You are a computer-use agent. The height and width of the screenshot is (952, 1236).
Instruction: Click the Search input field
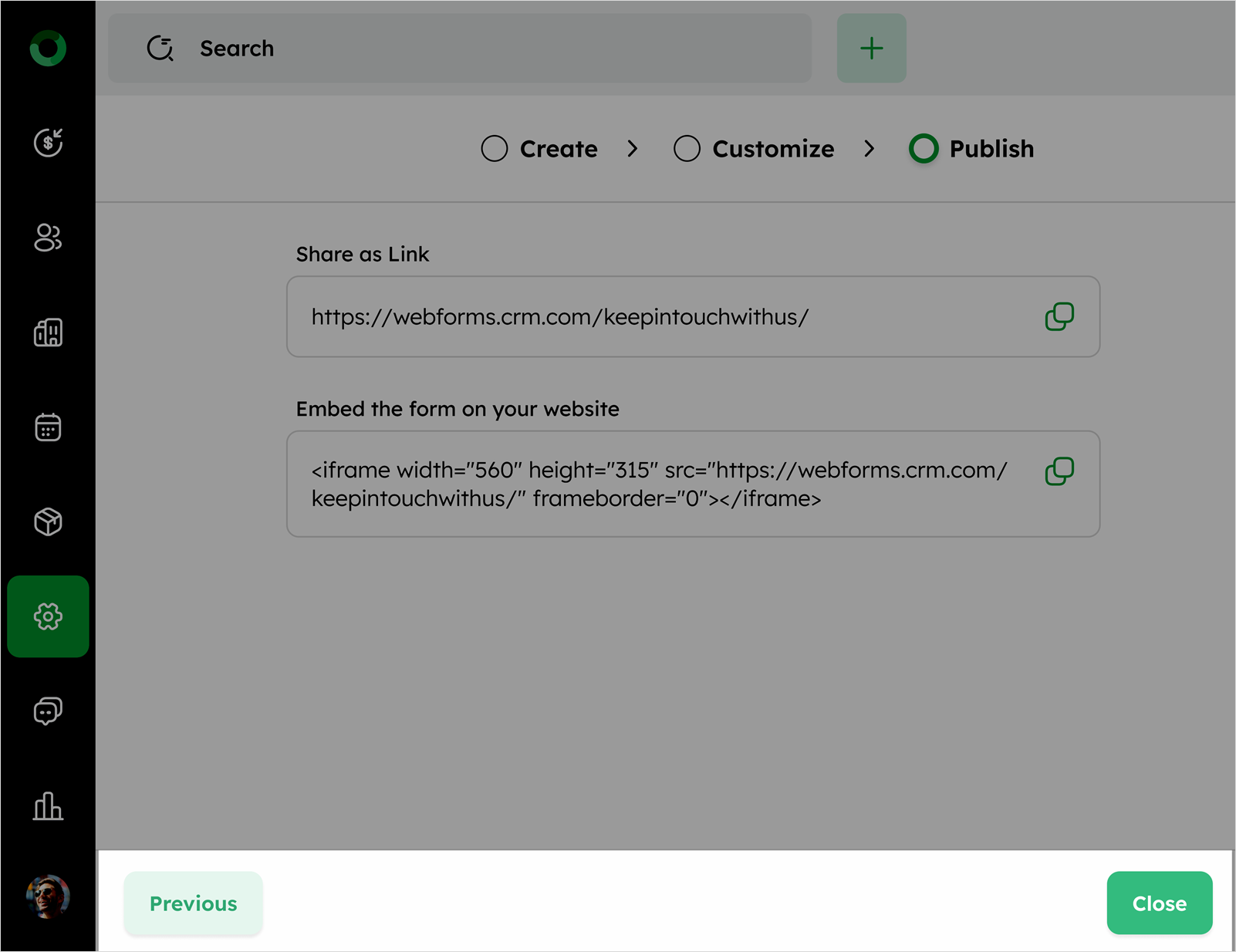click(x=460, y=49)
